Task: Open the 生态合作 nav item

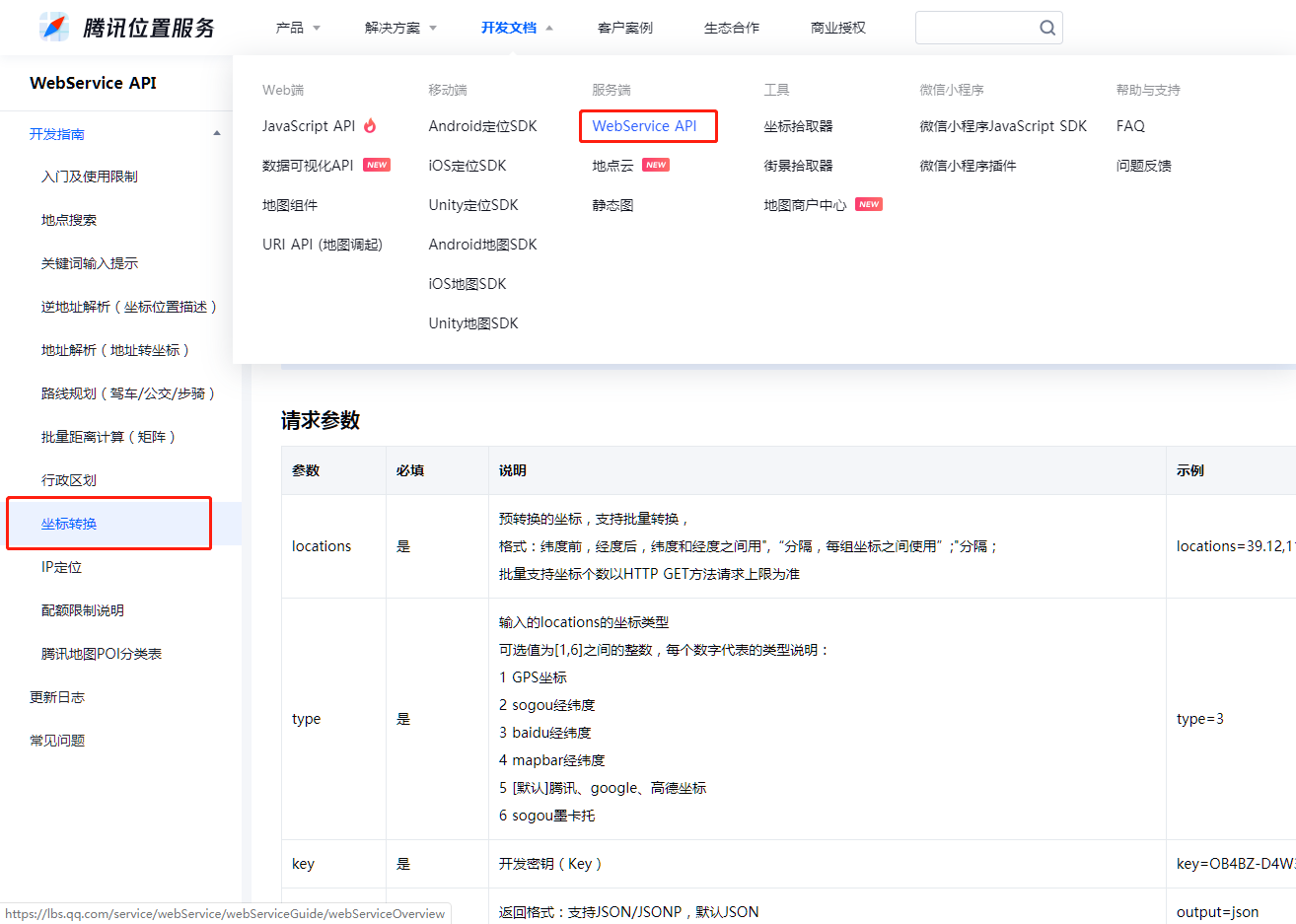Action: 732,28
